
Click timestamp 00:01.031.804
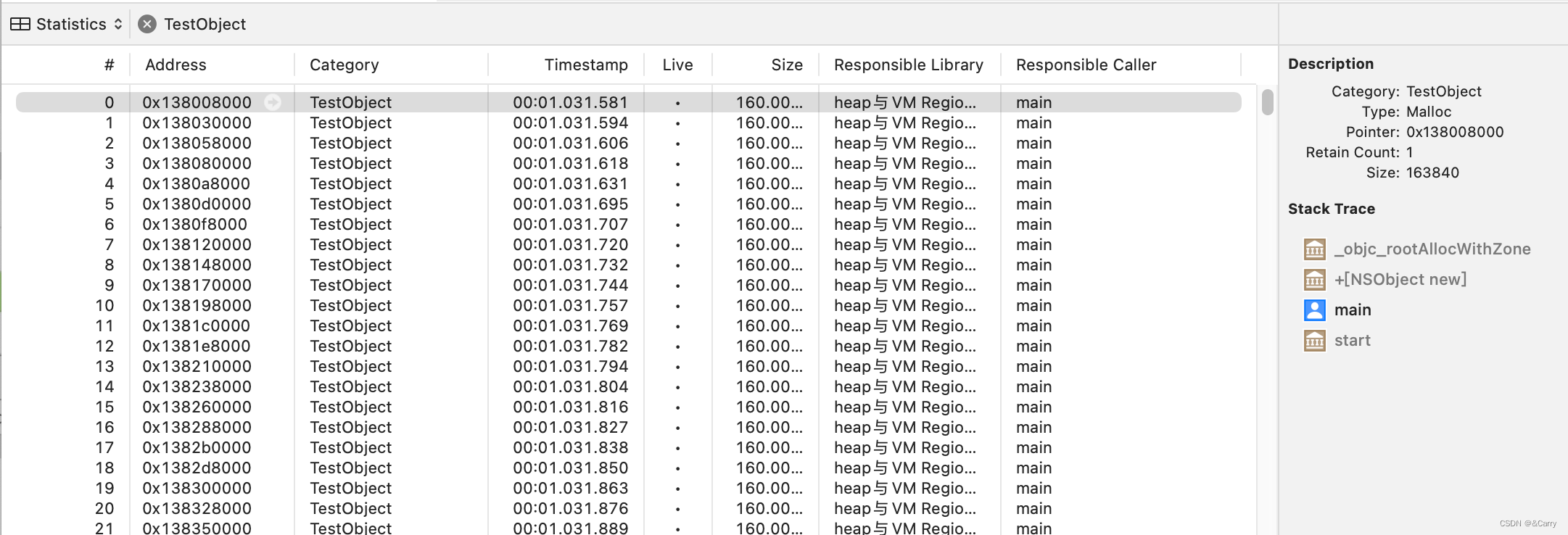coord(570,386)
